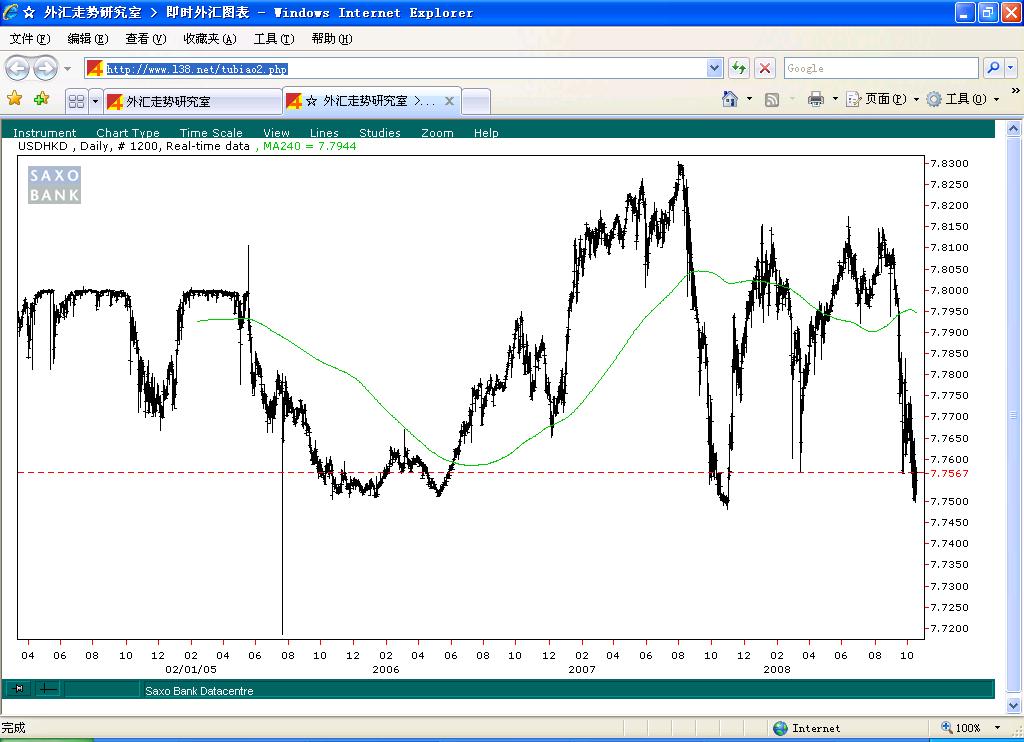
Task: Close the active 外汇走势研究室 tab
Action: [x=449, y=101]
